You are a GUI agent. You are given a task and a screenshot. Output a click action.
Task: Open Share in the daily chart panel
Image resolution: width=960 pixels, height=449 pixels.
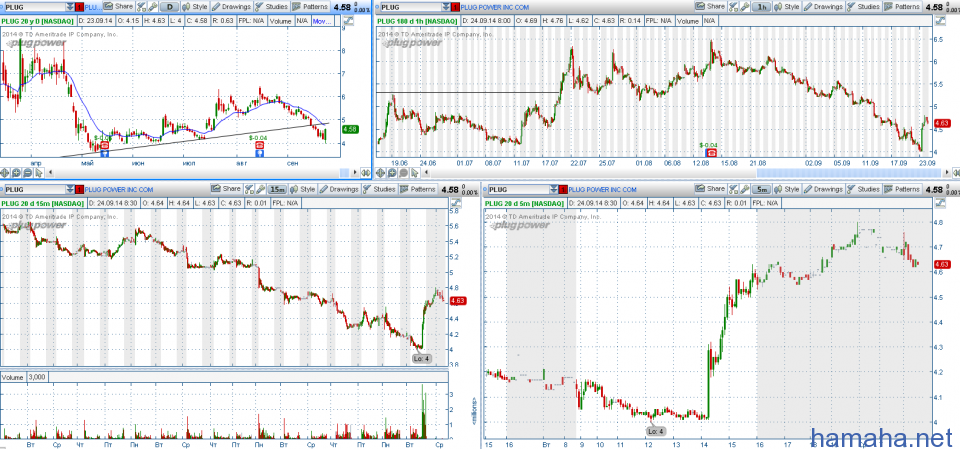point(118,7)
